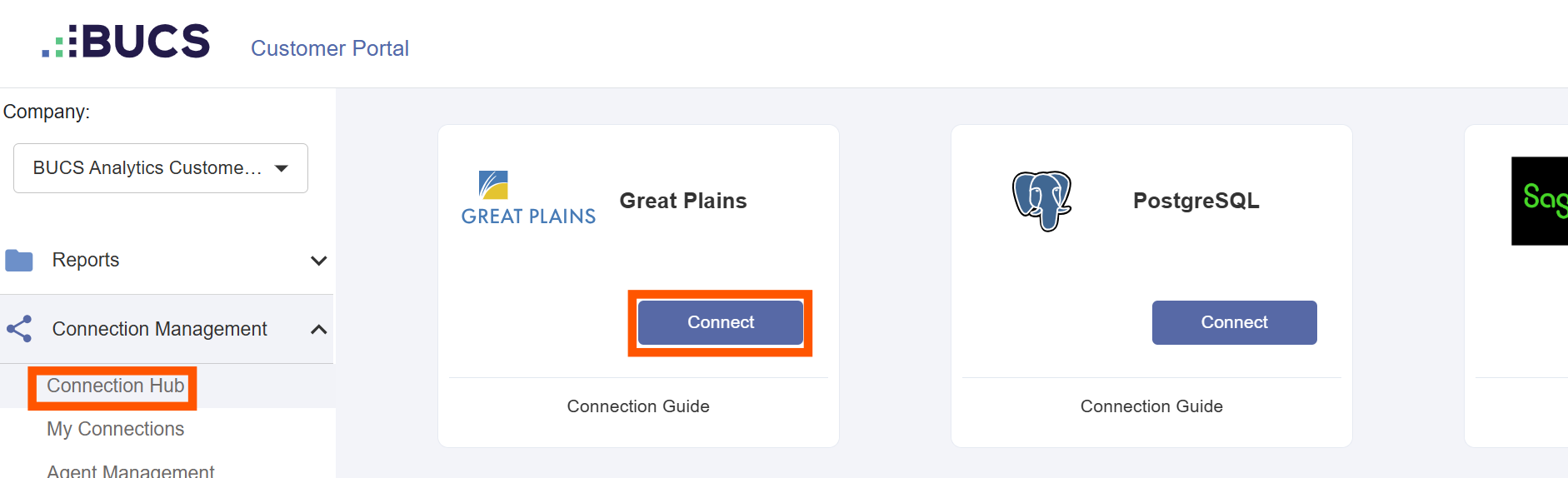Click the Connection Management share icon
This screenshot has height=478, width=1568.
click(19, 329)
